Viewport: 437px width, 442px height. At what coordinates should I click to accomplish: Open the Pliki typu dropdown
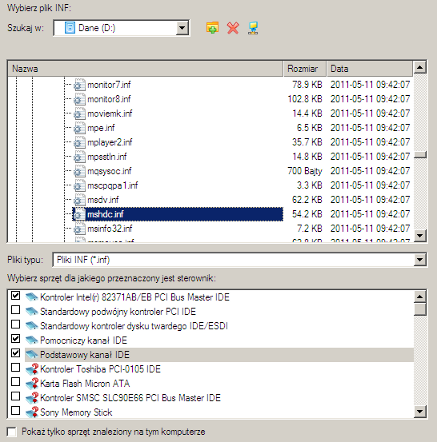(420, 260)
